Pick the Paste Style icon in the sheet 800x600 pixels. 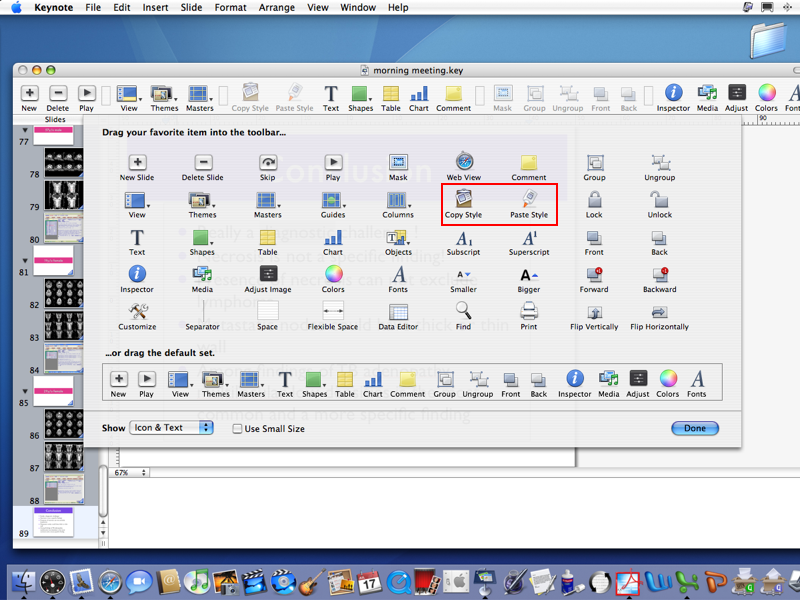pyautogui.click(x=529, y=198)
